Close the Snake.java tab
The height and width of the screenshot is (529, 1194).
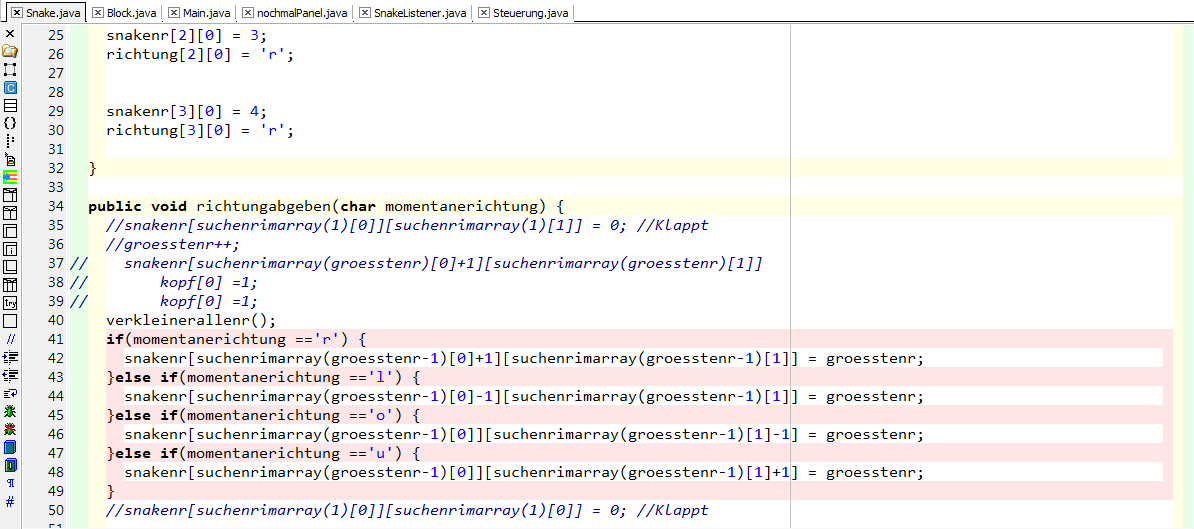pos(17,13)
